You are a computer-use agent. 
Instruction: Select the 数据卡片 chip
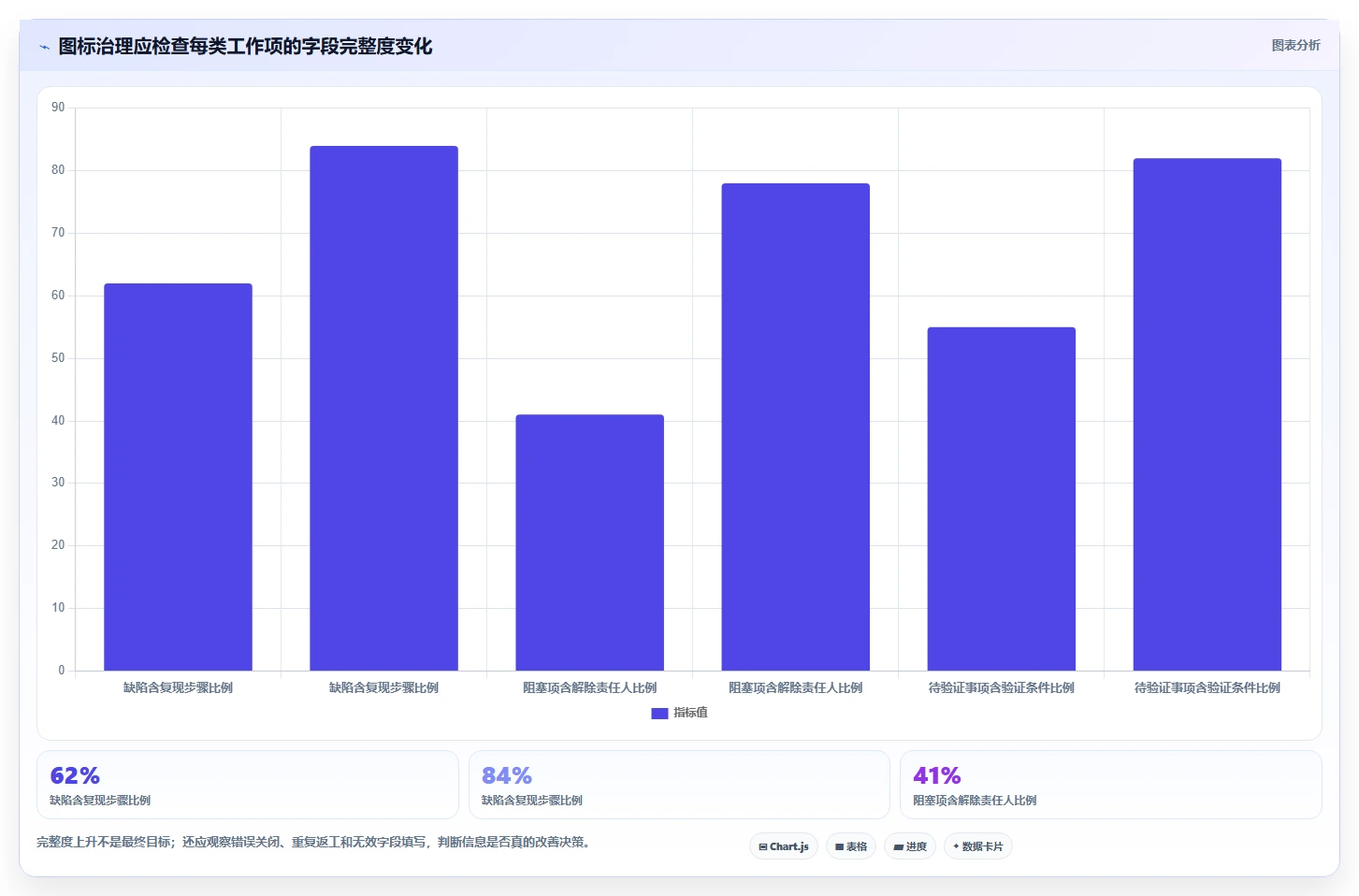point(978,846)
